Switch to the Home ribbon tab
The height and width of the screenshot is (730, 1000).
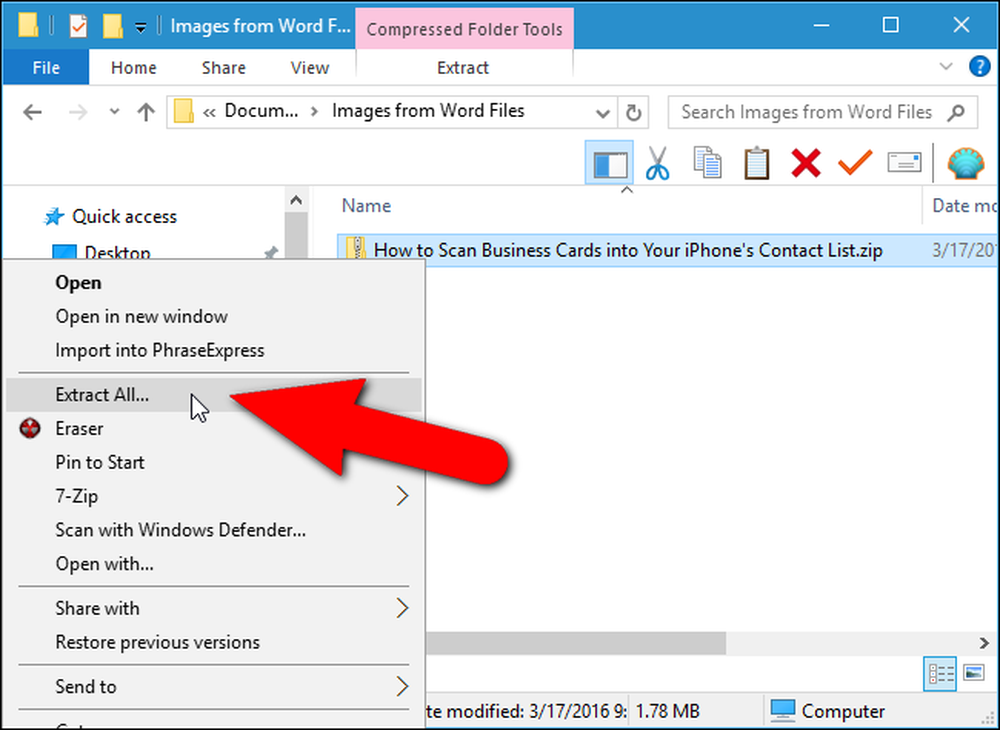point(133,68)
